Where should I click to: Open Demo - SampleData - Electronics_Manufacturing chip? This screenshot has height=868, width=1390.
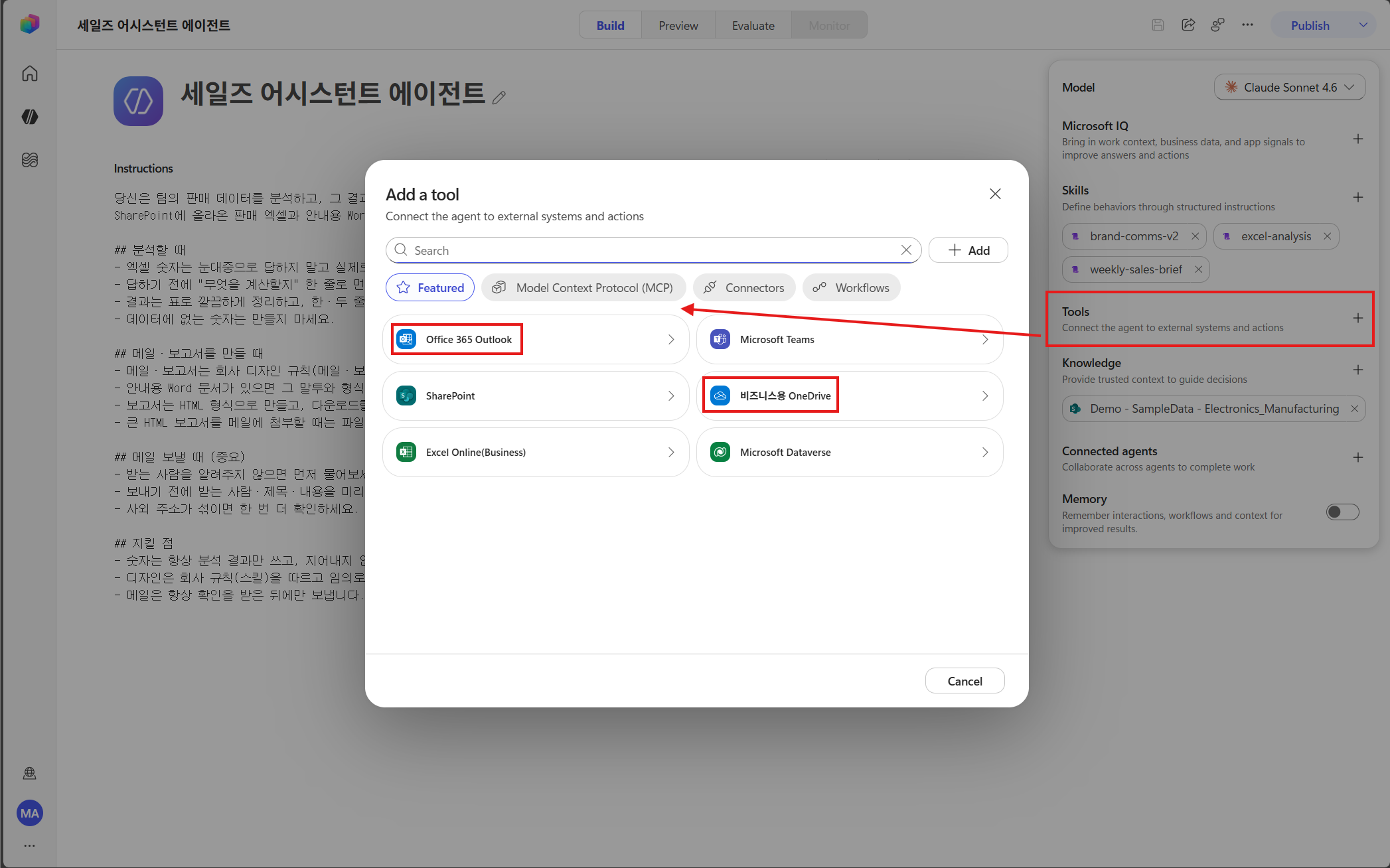pos(1214,409)
